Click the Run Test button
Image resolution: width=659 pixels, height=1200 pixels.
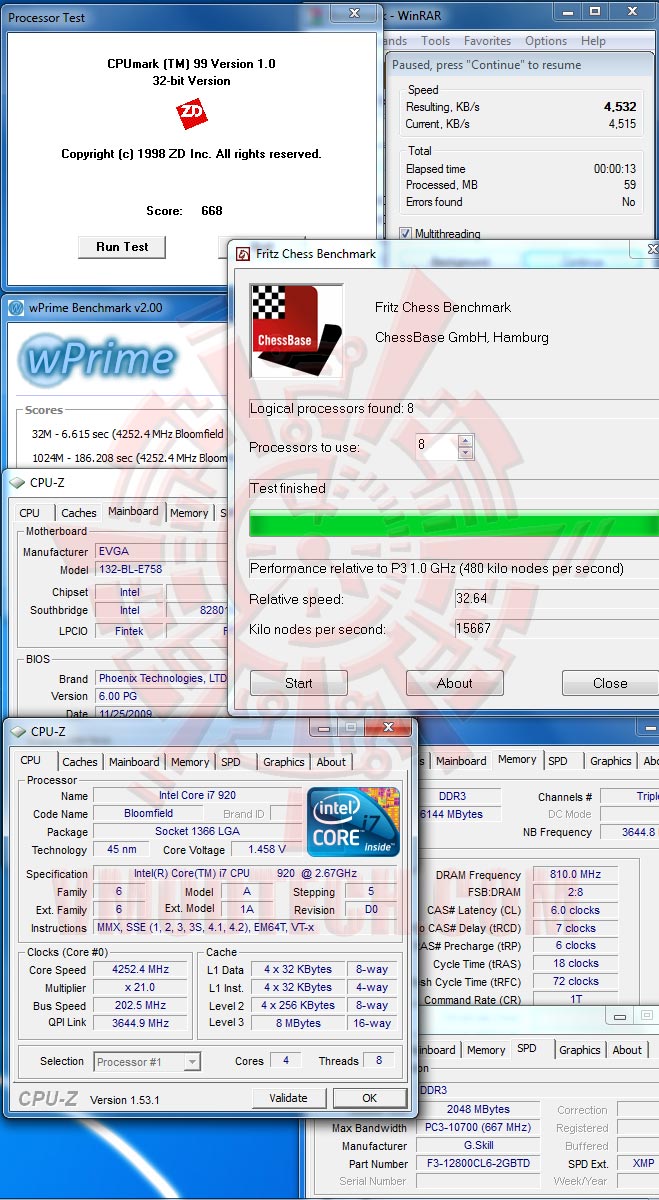(x=122, y=247)
